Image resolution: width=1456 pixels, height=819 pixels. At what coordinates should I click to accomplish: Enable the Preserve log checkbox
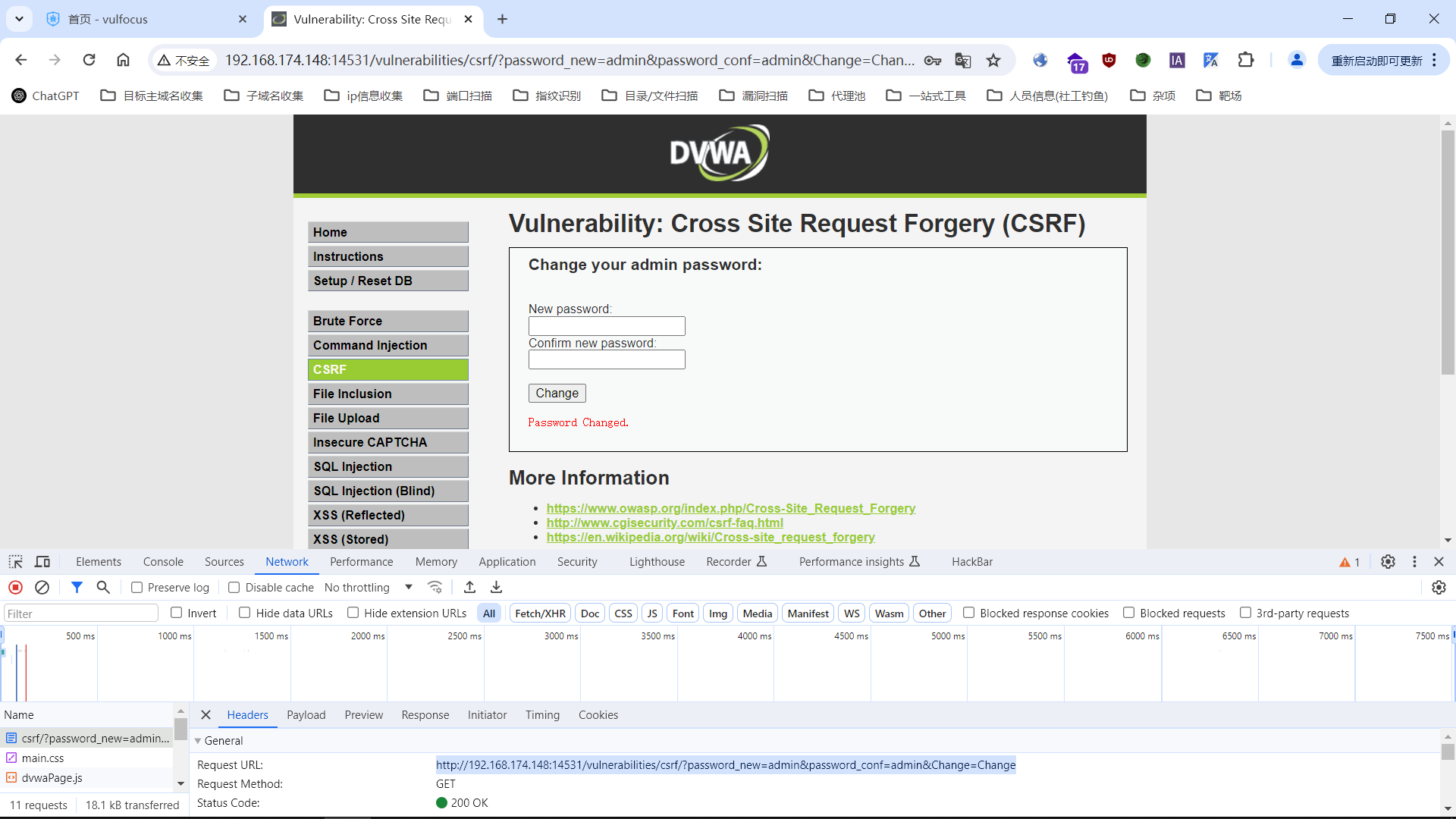tap(137, 588)
